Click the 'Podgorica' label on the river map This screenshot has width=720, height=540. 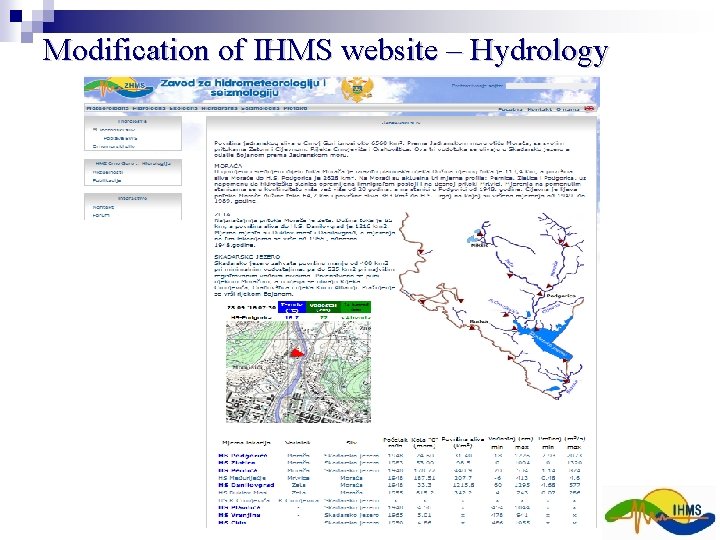pos(561,296)
